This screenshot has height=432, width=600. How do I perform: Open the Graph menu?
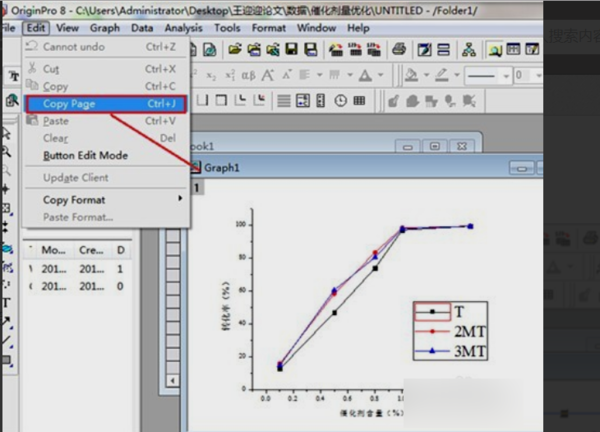pos(105,28)
